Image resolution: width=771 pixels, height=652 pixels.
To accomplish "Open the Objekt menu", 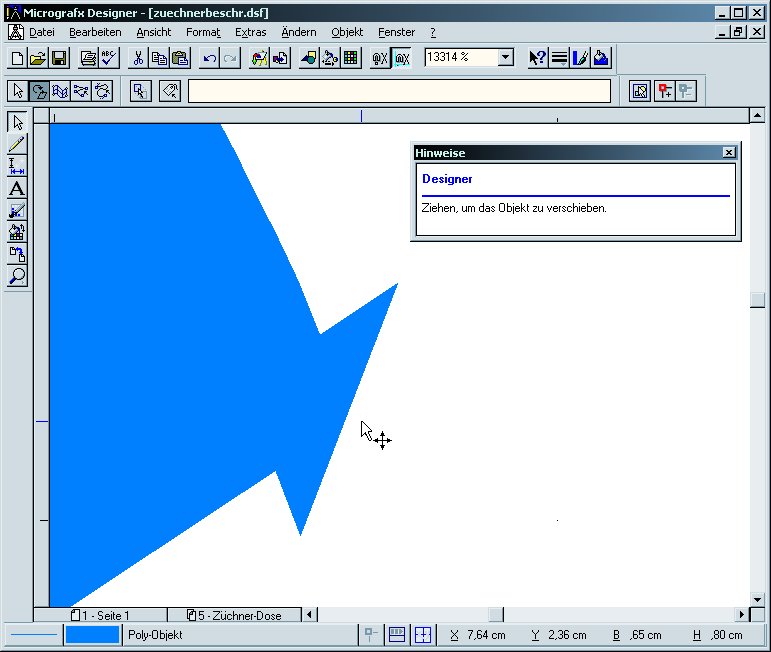I will point(347,32).
